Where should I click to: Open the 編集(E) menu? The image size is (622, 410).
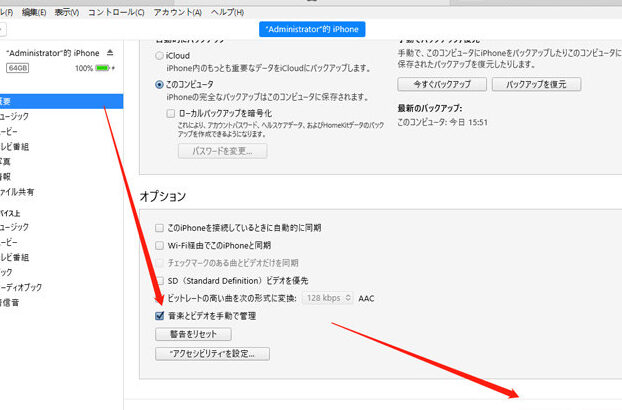34,12
